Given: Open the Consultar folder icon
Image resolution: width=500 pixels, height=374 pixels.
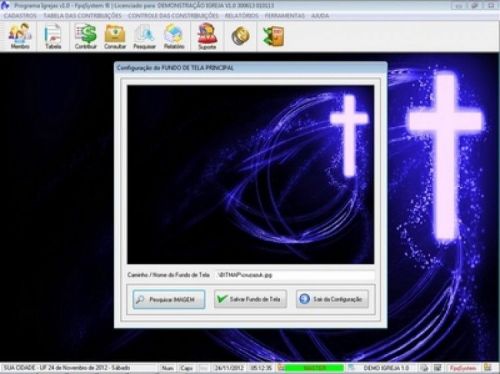Looking at the screenshot, I should [x=115, y=36].
